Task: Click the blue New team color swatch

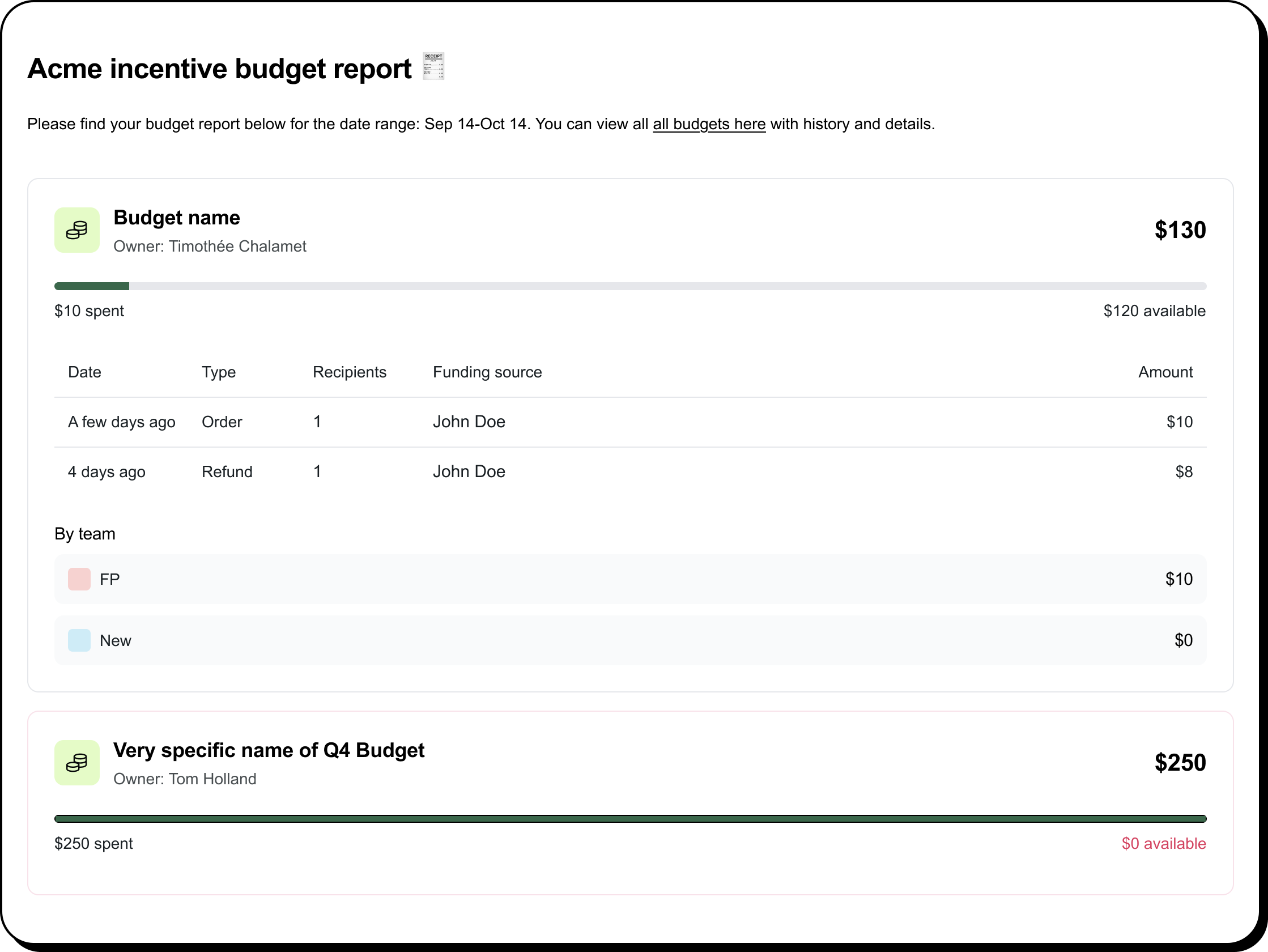Action: pos(79,640)
